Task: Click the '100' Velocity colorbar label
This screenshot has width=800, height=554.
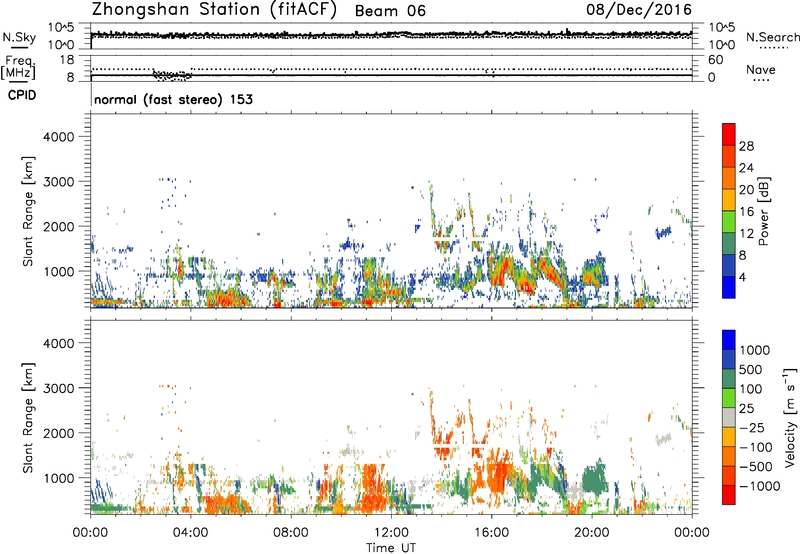Action: [x=751, y=389]
